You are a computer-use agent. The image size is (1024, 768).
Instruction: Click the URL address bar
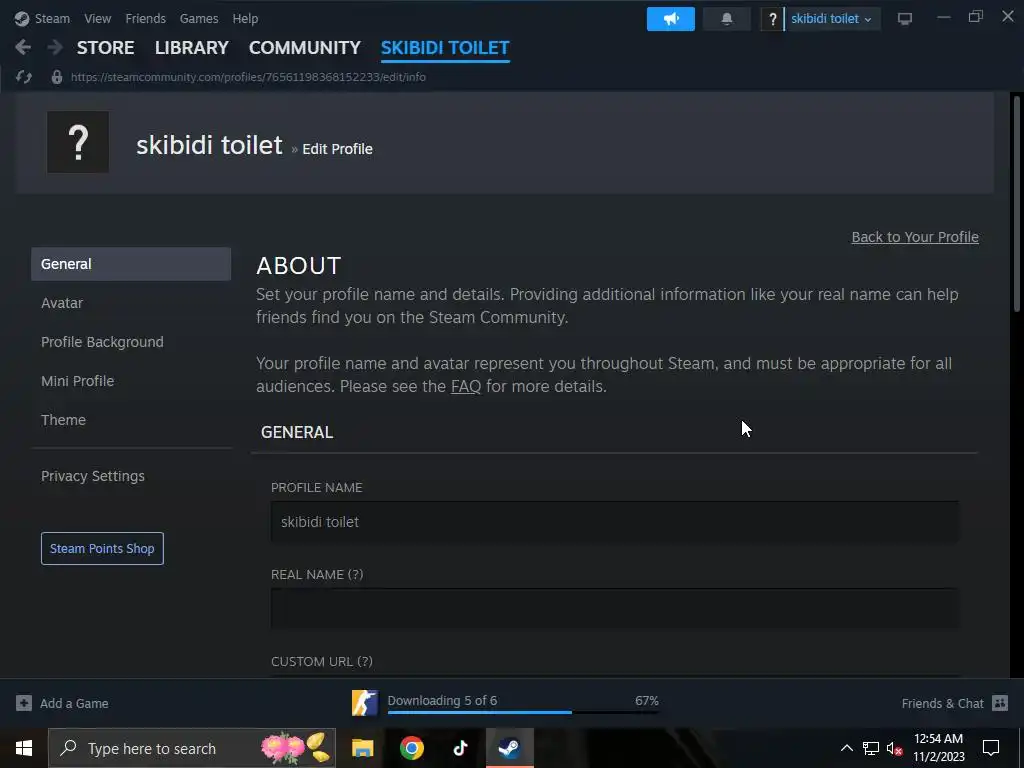click(x=248, y=77)
